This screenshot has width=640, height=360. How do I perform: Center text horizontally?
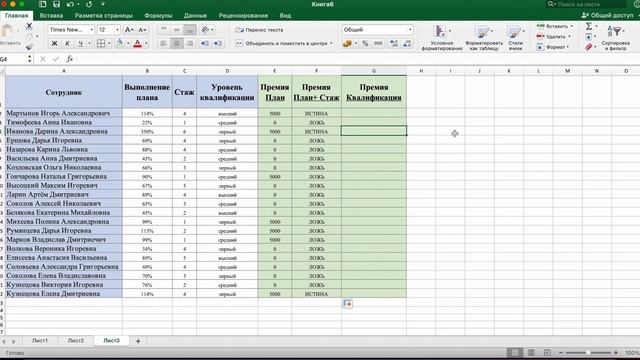[x=176, y=43]
